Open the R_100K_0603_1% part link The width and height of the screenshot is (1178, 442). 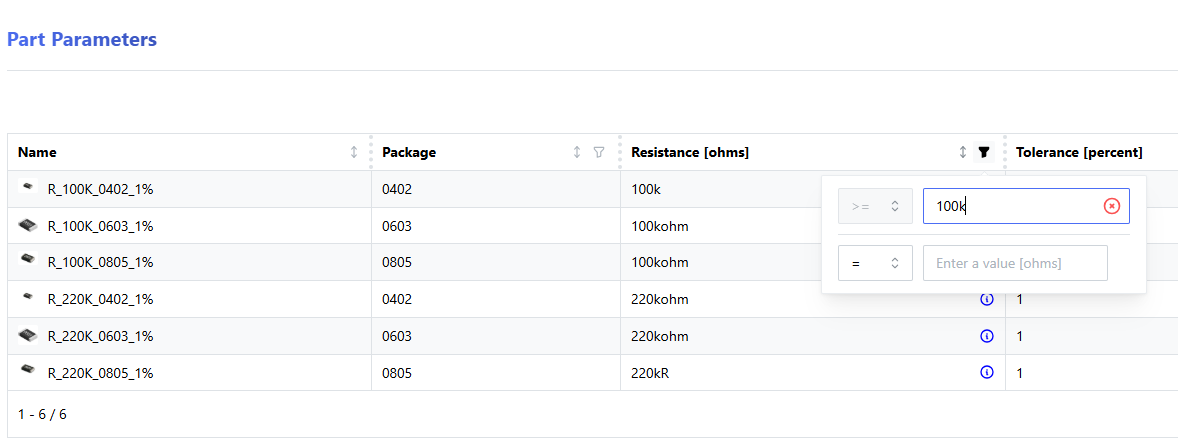pos(100,226)
